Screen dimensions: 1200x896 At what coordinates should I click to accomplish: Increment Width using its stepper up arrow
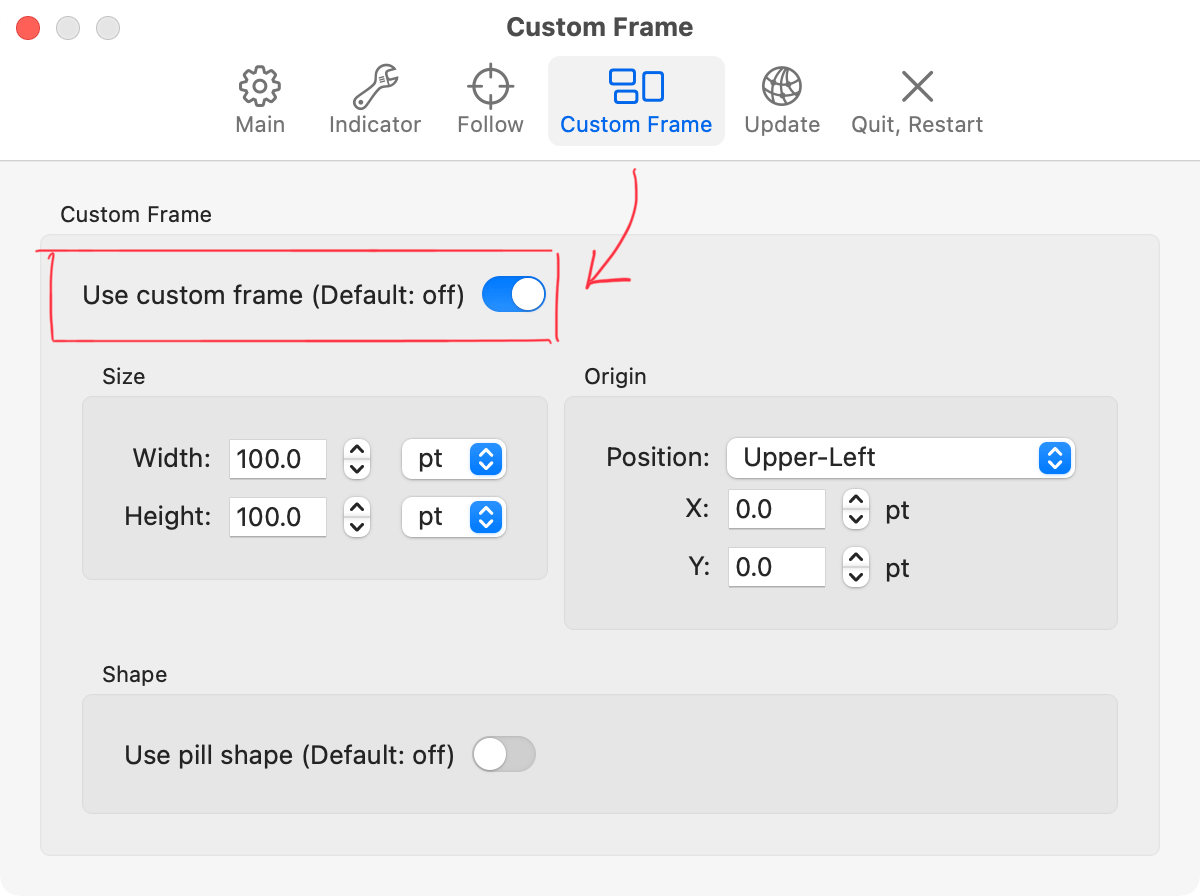(x=357, y=450)
